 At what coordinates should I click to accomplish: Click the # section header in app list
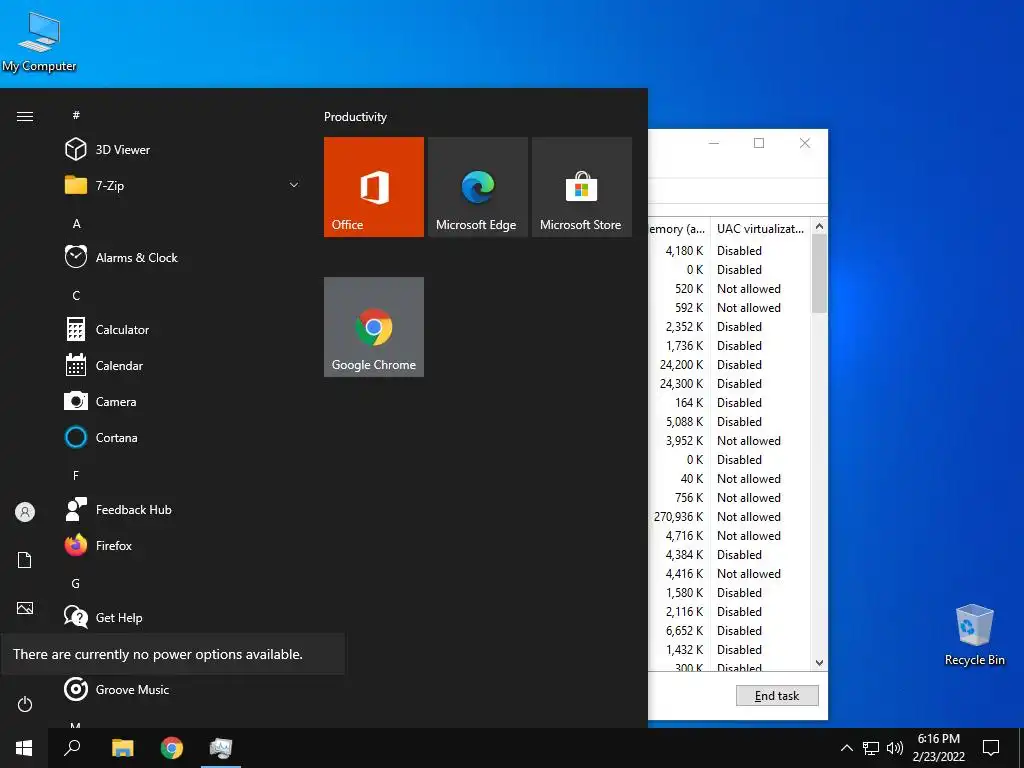coord(76,115)
